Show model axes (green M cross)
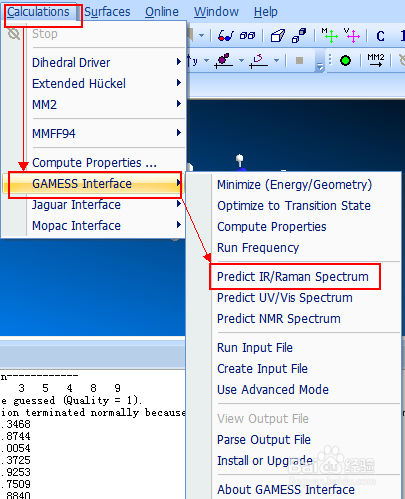Screen dimensions: 405x499 coord(329,35)
